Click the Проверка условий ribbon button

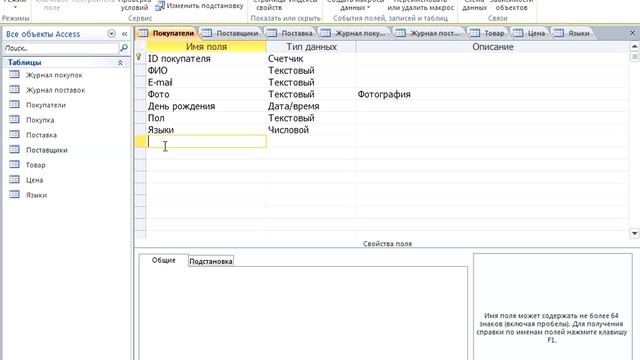tap(134, 6)
